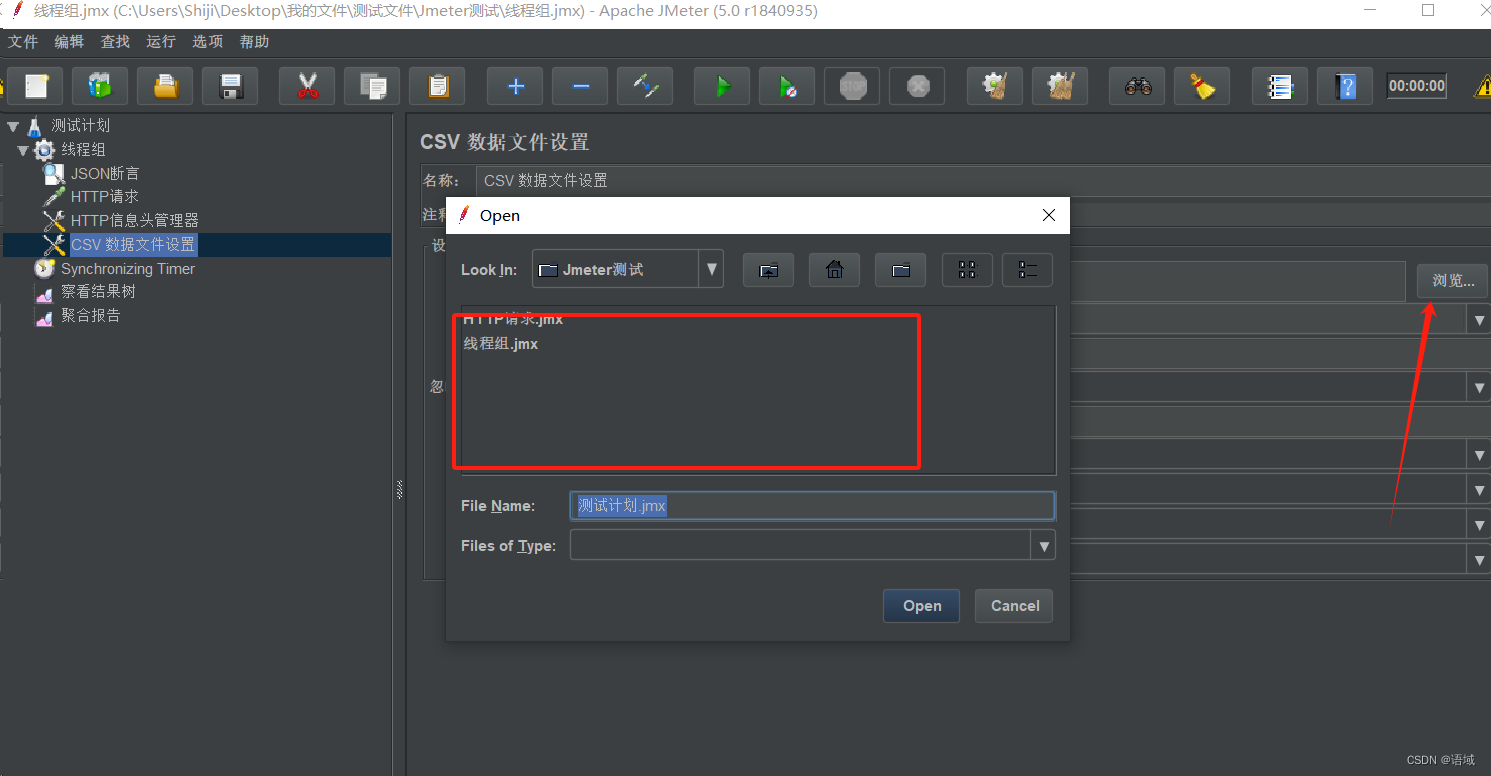Close the Open dialog with X
The width and height of the screenshot is (1491, 776).
(x=1049, y=215)
